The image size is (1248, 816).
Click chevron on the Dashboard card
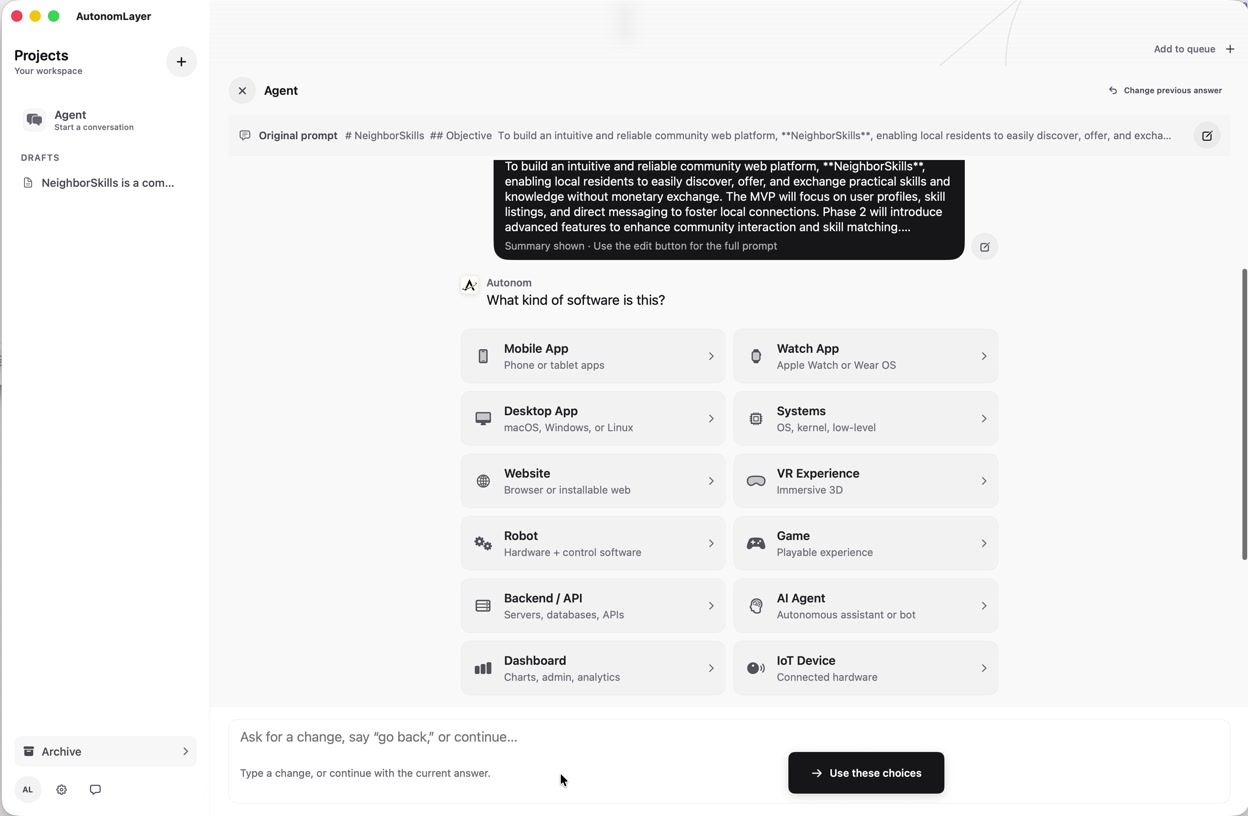(x=711, y=668)
